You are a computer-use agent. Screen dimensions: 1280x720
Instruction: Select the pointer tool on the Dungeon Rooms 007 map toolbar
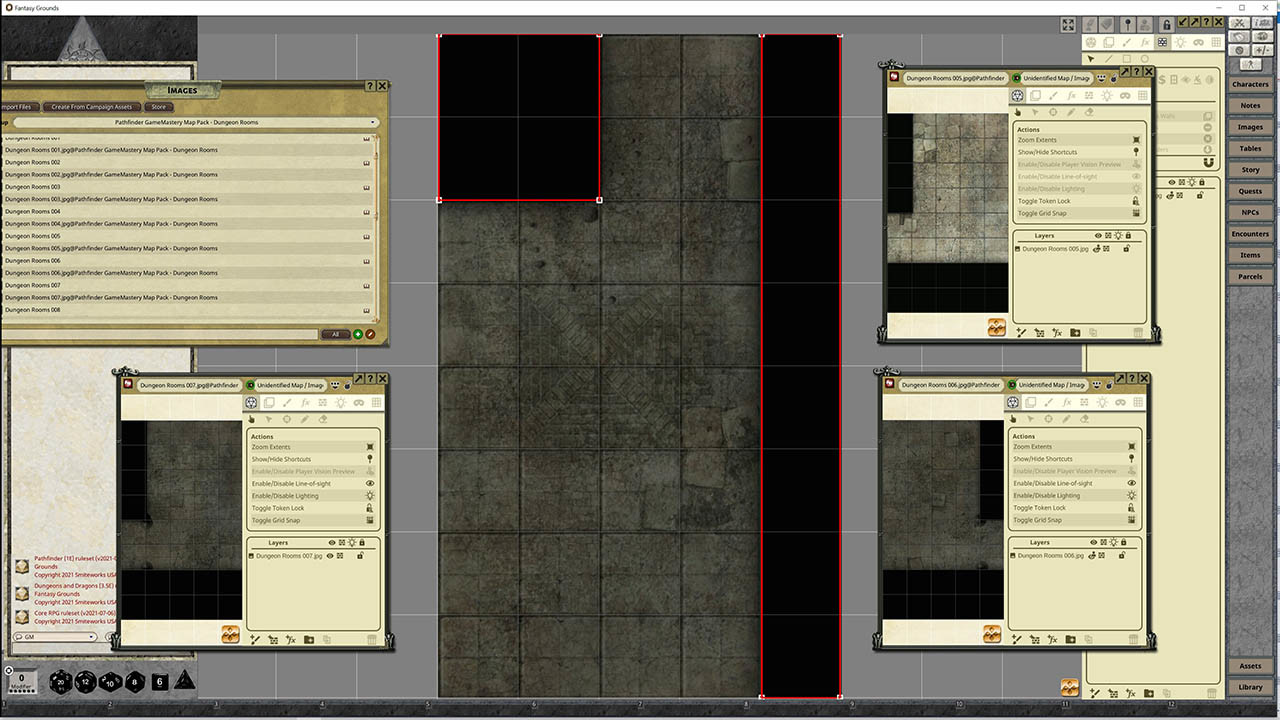pos(252,419)
